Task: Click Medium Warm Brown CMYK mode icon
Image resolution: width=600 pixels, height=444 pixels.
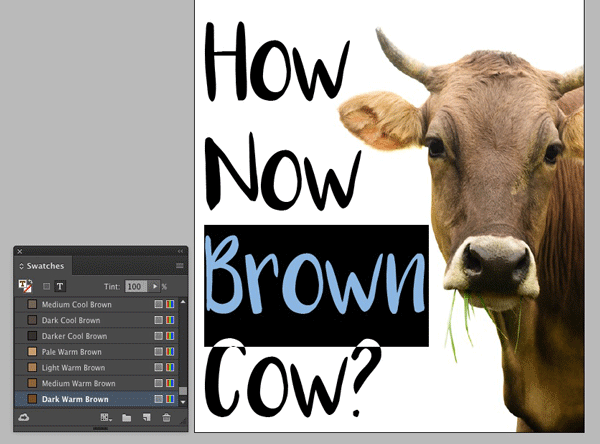Action: click(169, 384)
